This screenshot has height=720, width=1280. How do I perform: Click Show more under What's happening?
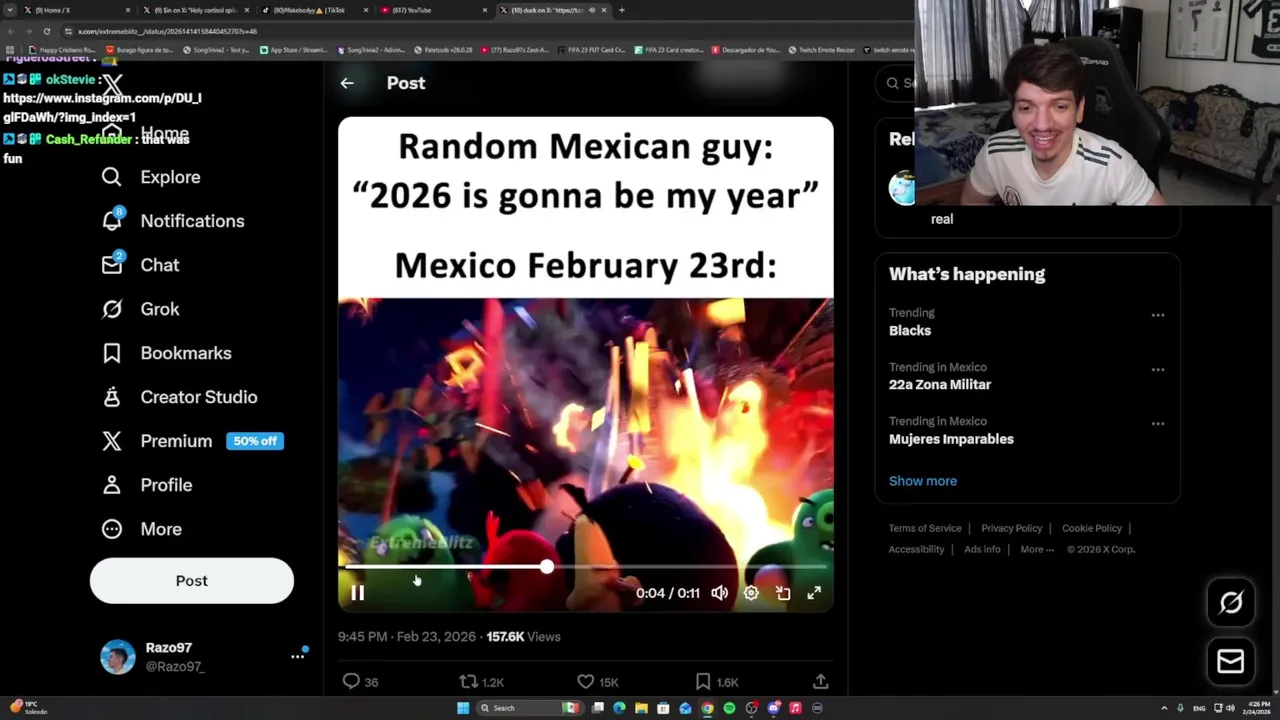(x=923, y=481)
